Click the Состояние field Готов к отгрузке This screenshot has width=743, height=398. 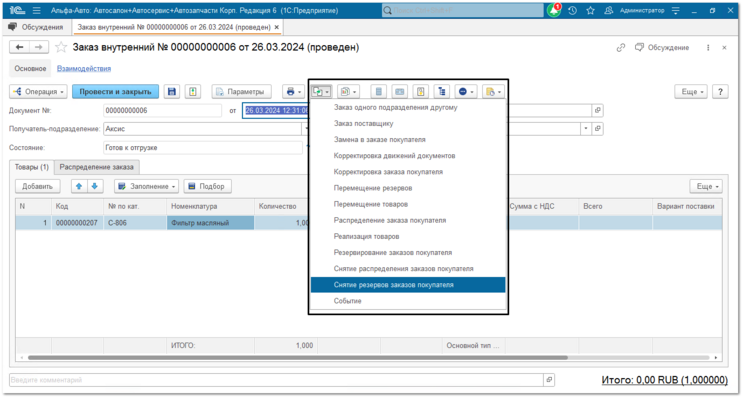(x=202, y=148)
